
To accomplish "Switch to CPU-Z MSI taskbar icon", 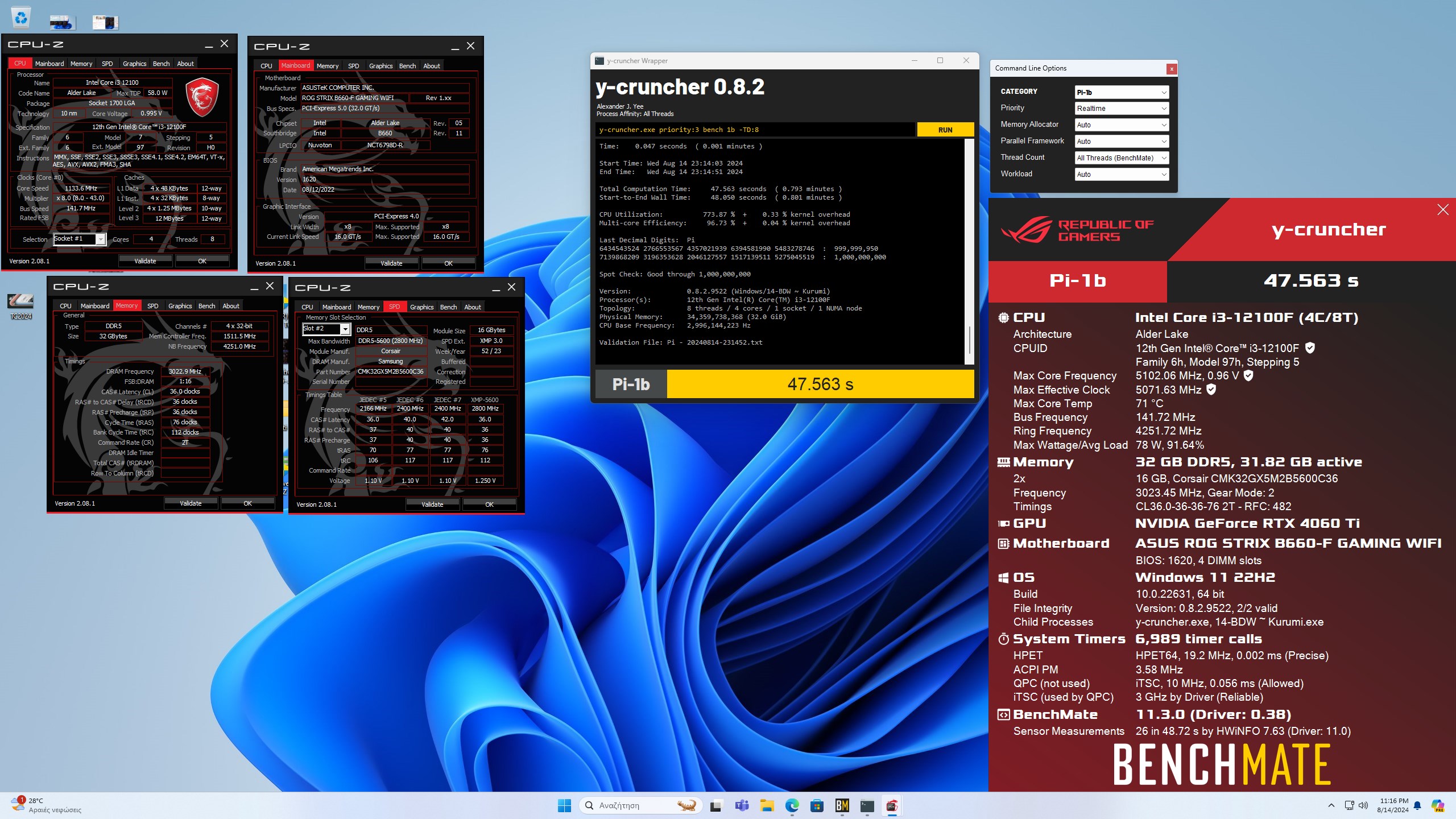I will point(892,805).
